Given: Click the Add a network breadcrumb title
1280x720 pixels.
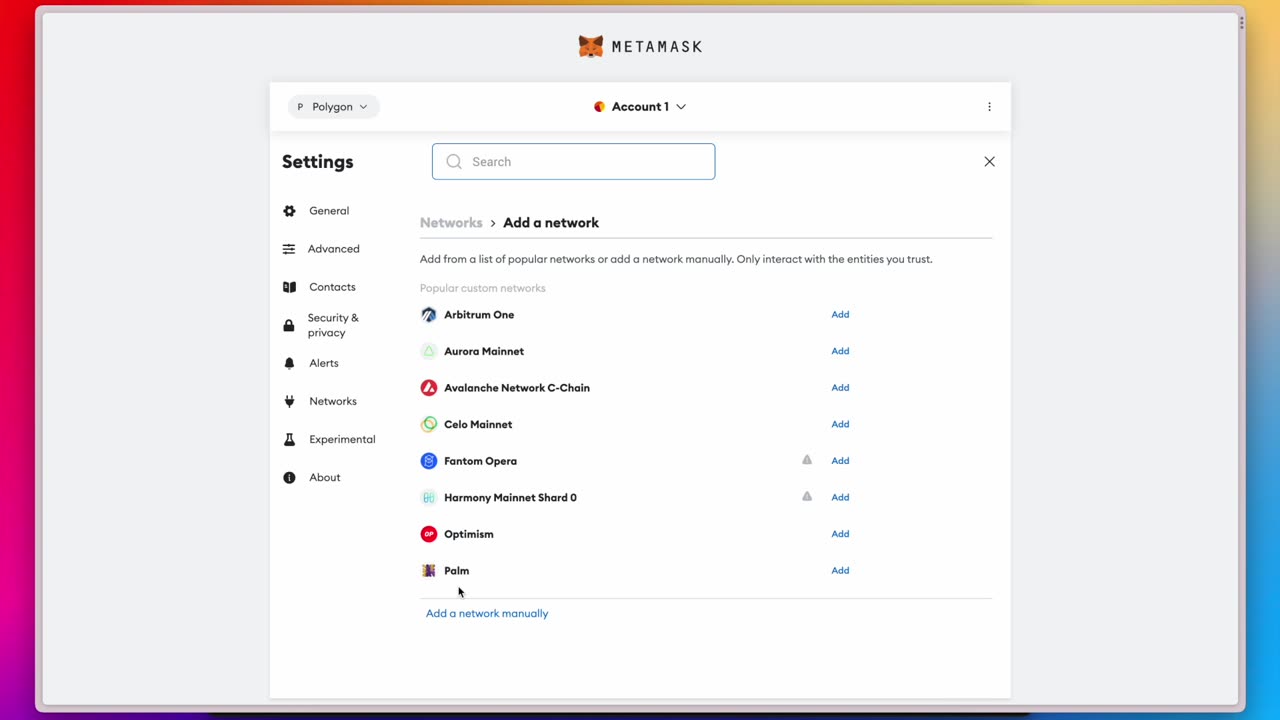Looking at the screenshot, I should coord(551,223).
